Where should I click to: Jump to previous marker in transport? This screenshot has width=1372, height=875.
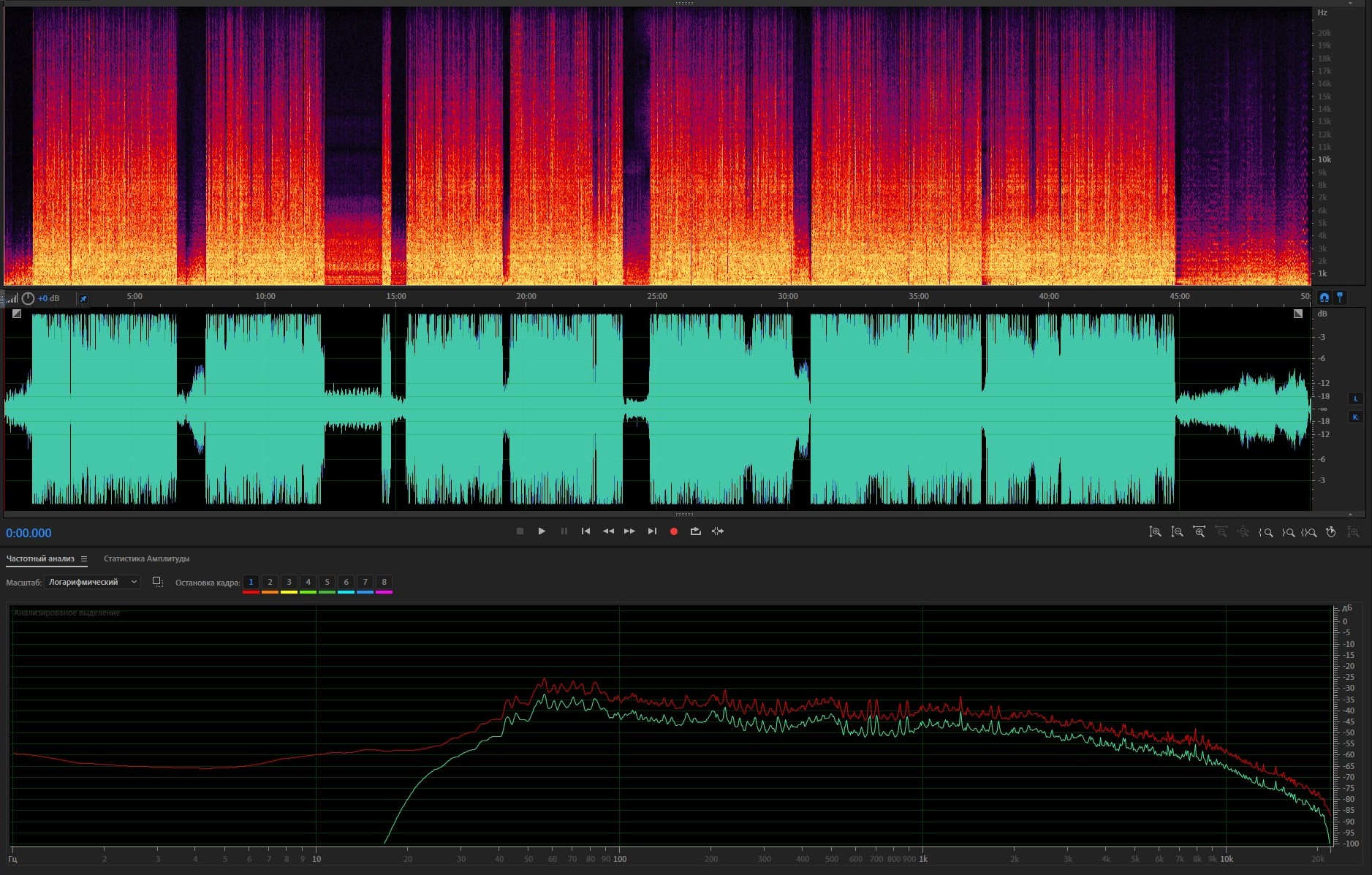pos(585,531)
